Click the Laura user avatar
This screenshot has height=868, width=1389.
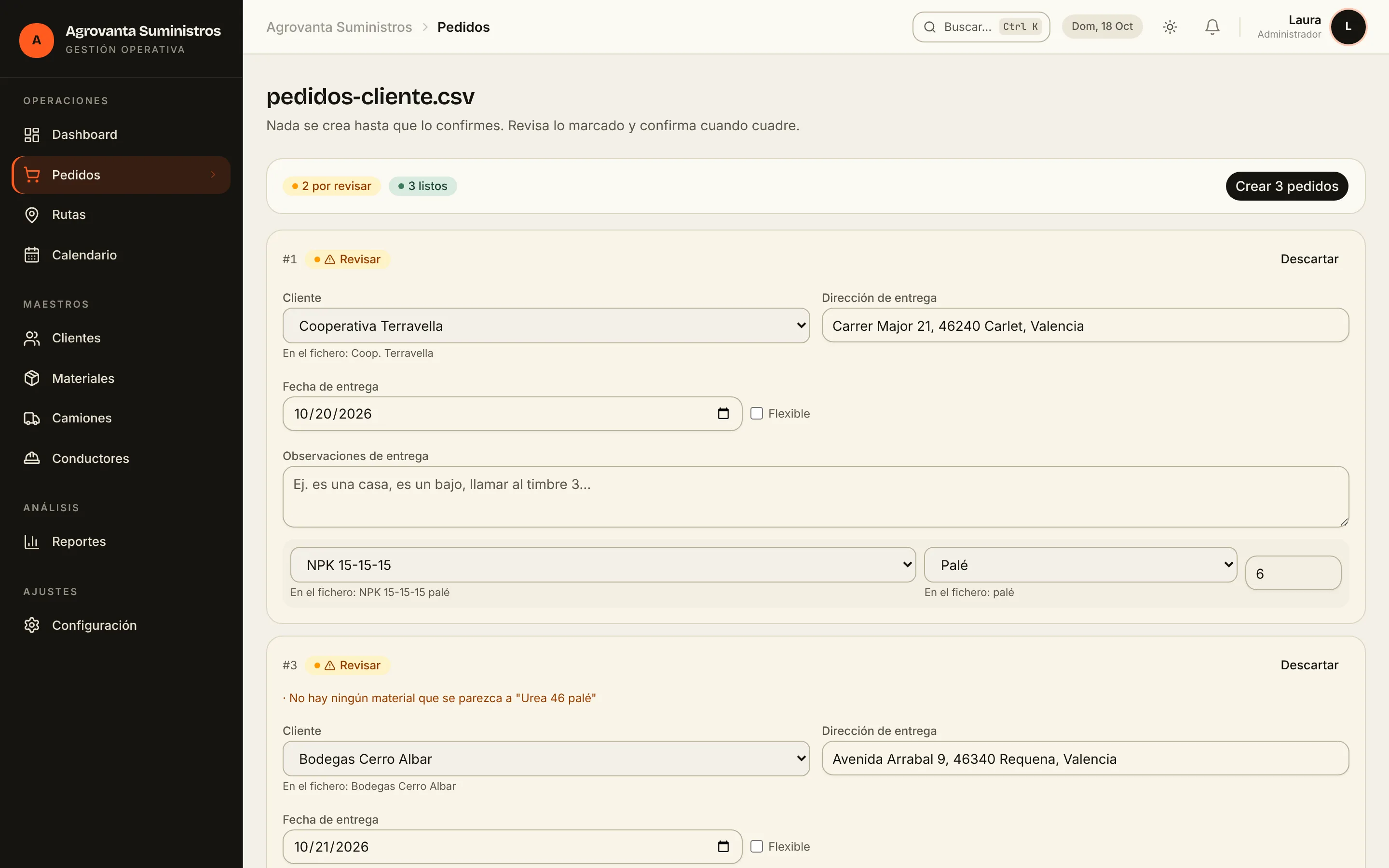(1348, 27)
